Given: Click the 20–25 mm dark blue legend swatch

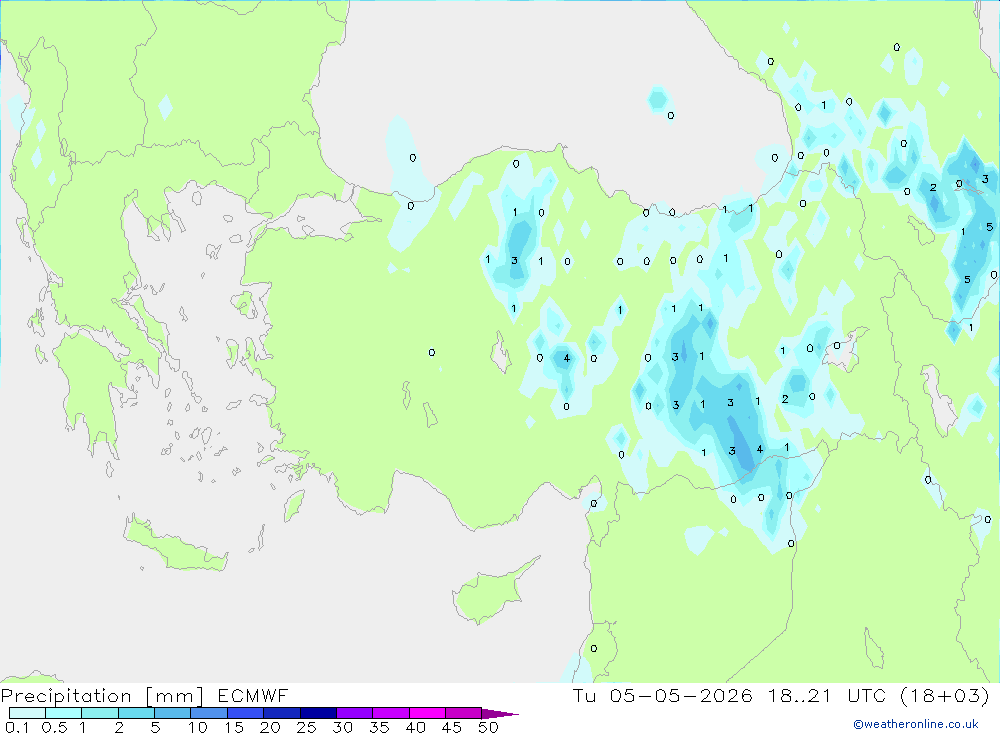Looking at the screenshot, I should point(282,713).
